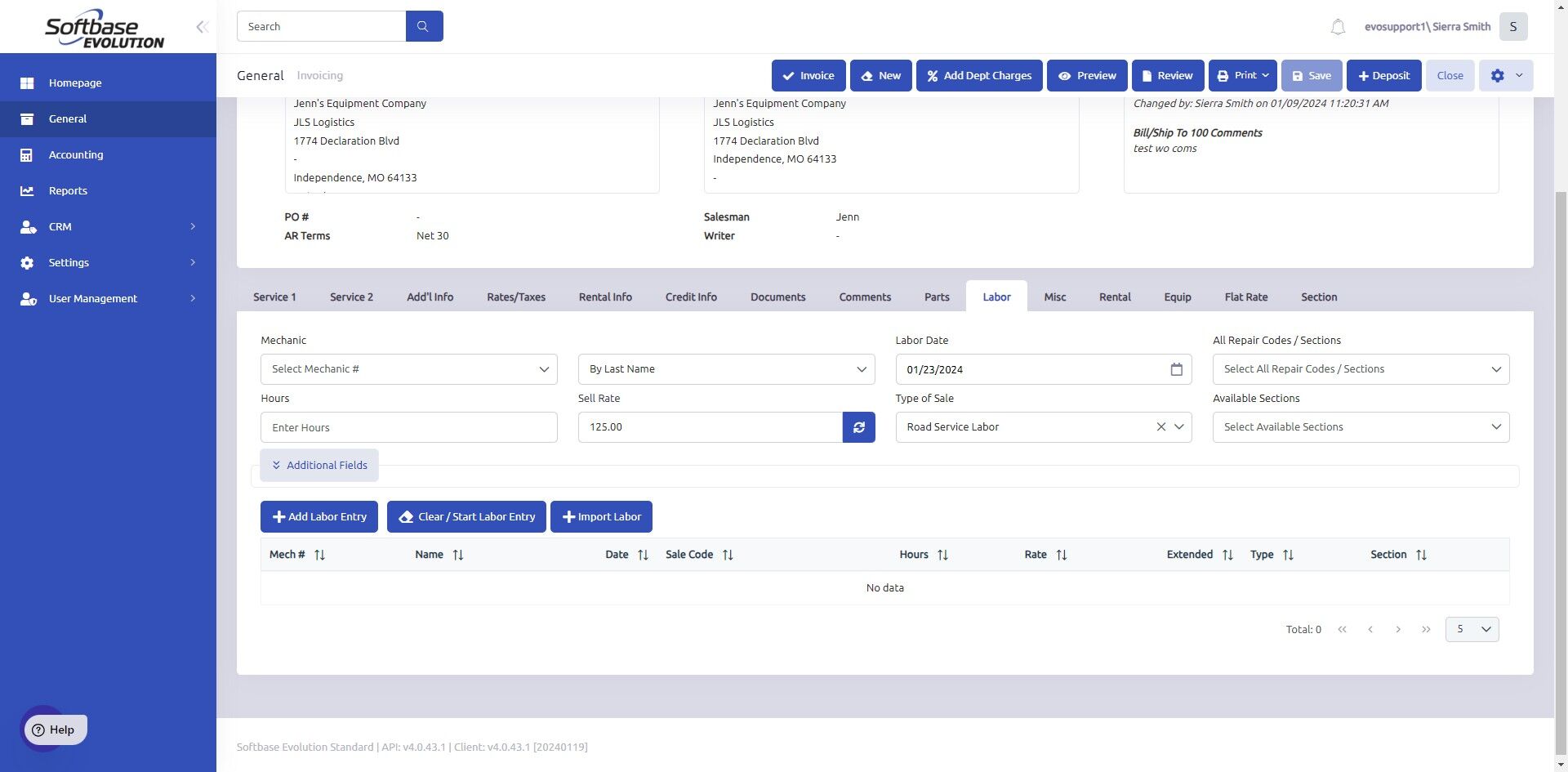Open Accounting in the sidebar
This screenshot has width=1568, height=772.
(108, 154)
